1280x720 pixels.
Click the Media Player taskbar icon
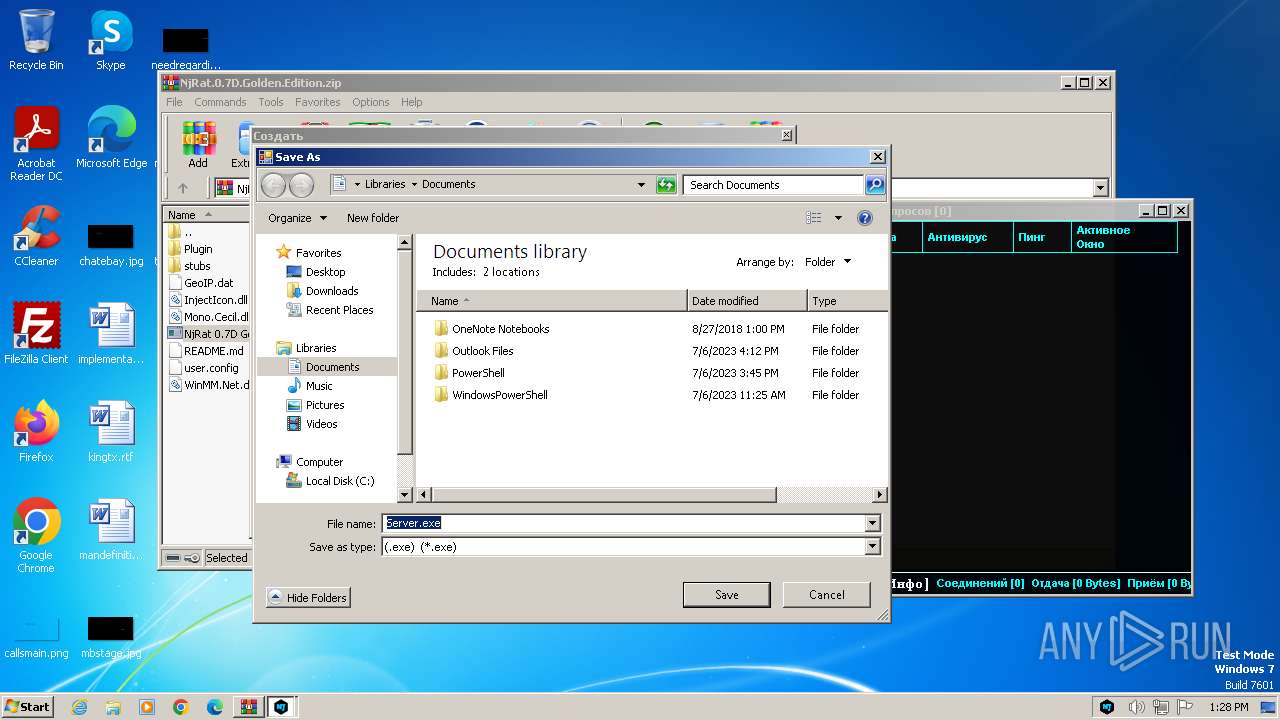coord(147,707)
